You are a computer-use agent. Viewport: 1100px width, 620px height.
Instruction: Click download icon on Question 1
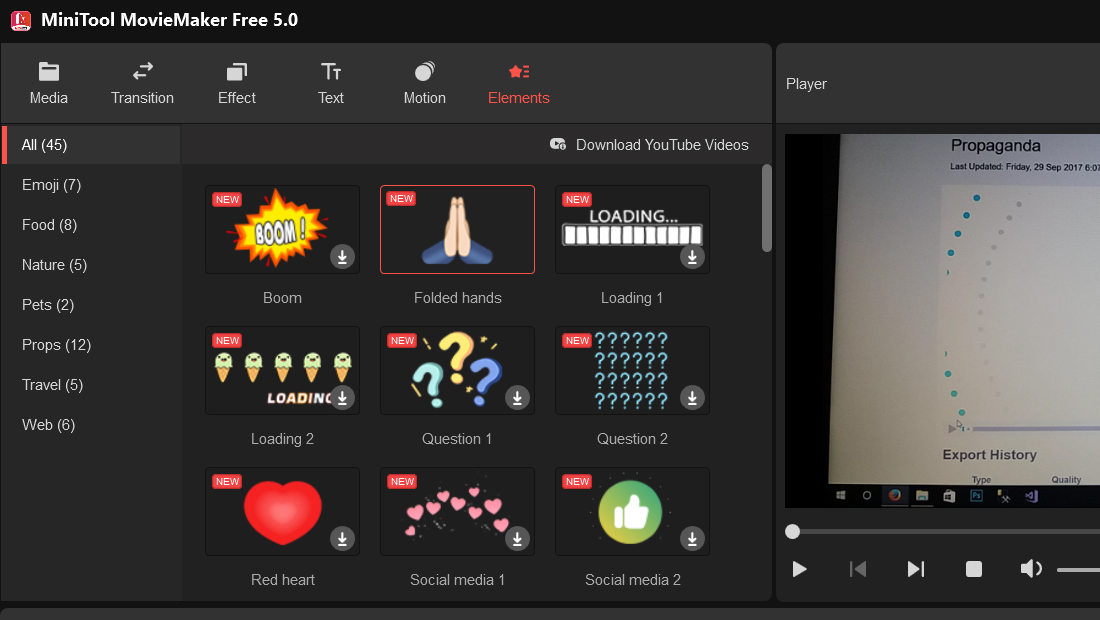(x=517, y=398)
